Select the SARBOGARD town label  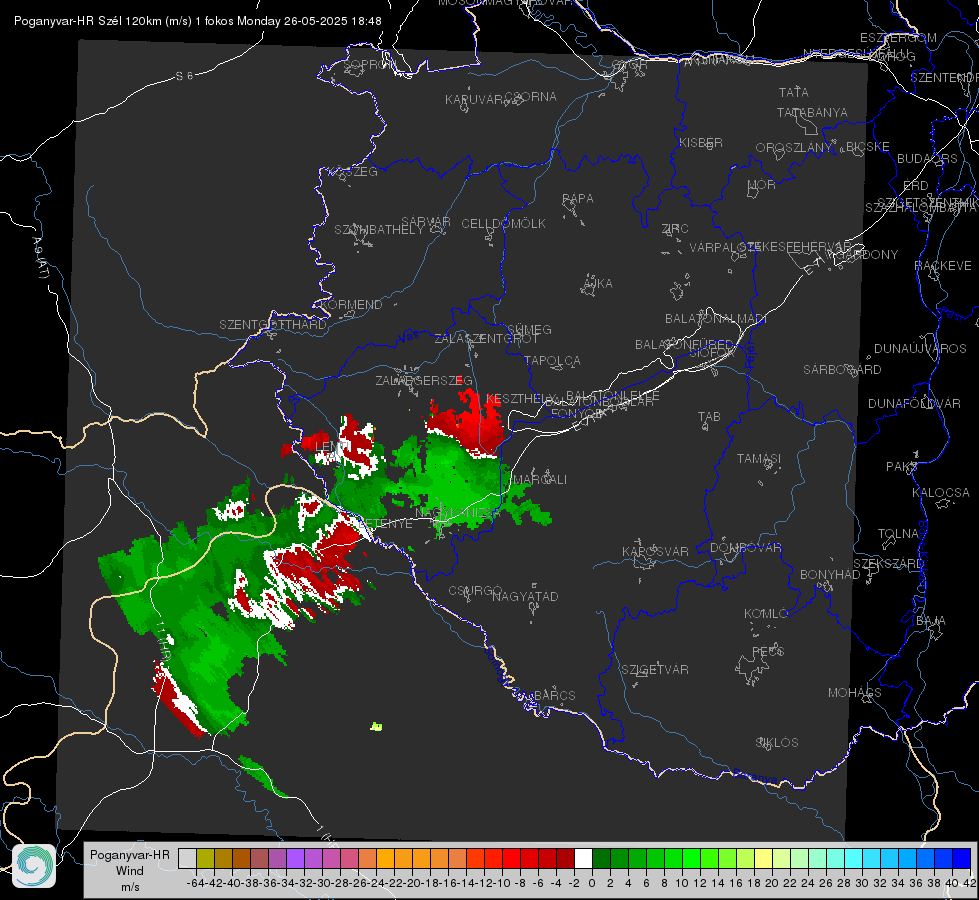point(842,370)
